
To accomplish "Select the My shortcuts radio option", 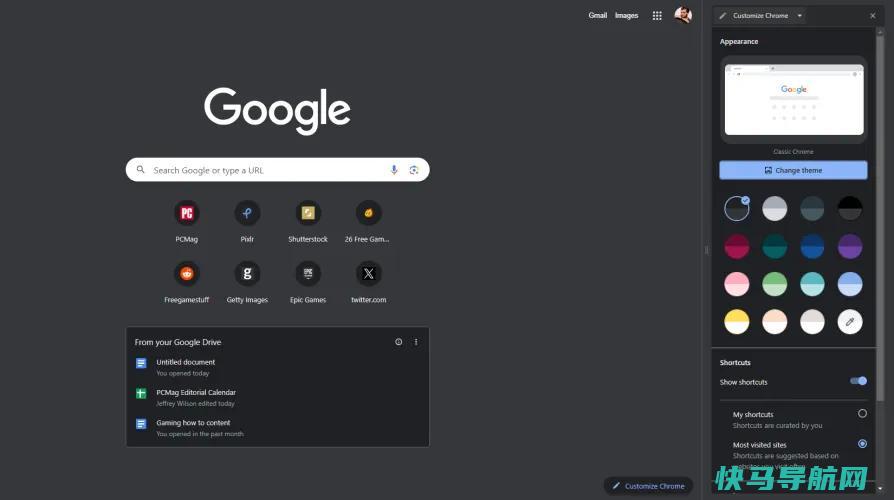I will point(862,413).
